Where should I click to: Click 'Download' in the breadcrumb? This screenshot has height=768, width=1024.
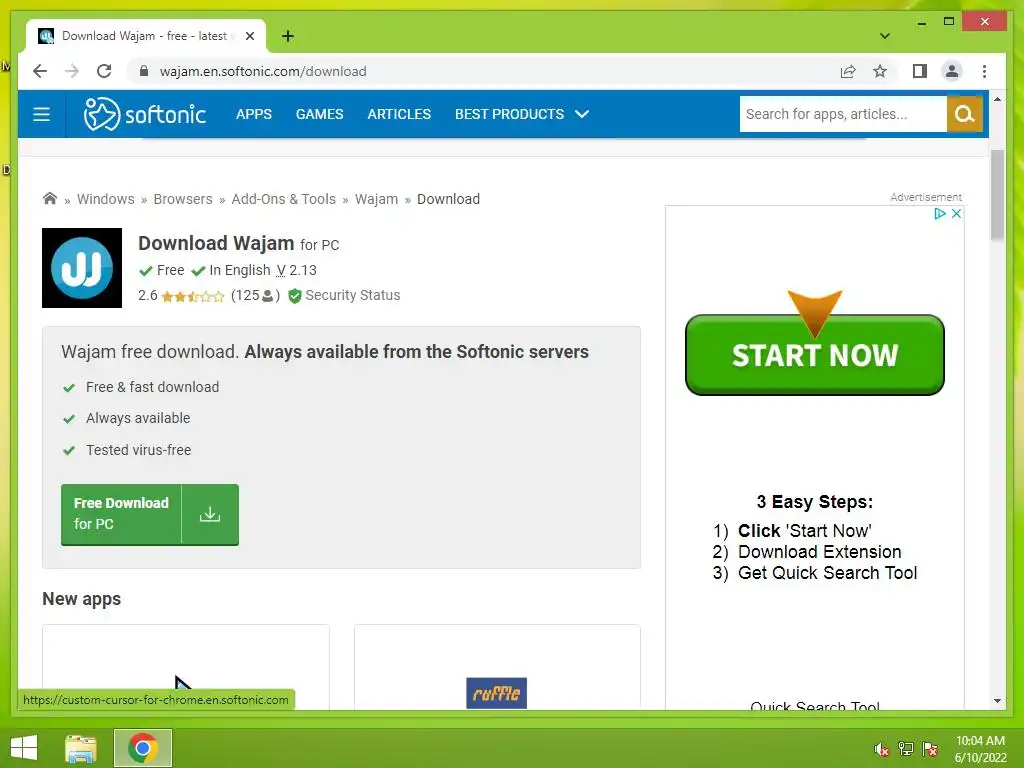click(448, 199)
